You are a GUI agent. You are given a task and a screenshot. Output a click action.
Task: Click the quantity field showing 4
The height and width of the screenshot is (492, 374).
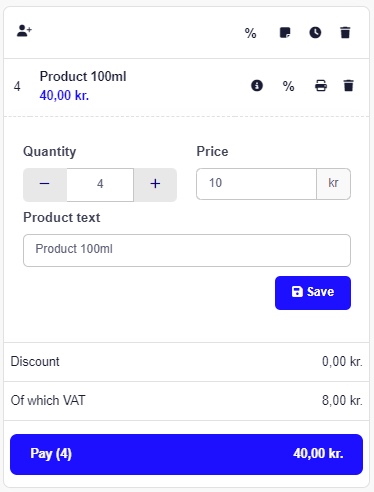(100, 185)
